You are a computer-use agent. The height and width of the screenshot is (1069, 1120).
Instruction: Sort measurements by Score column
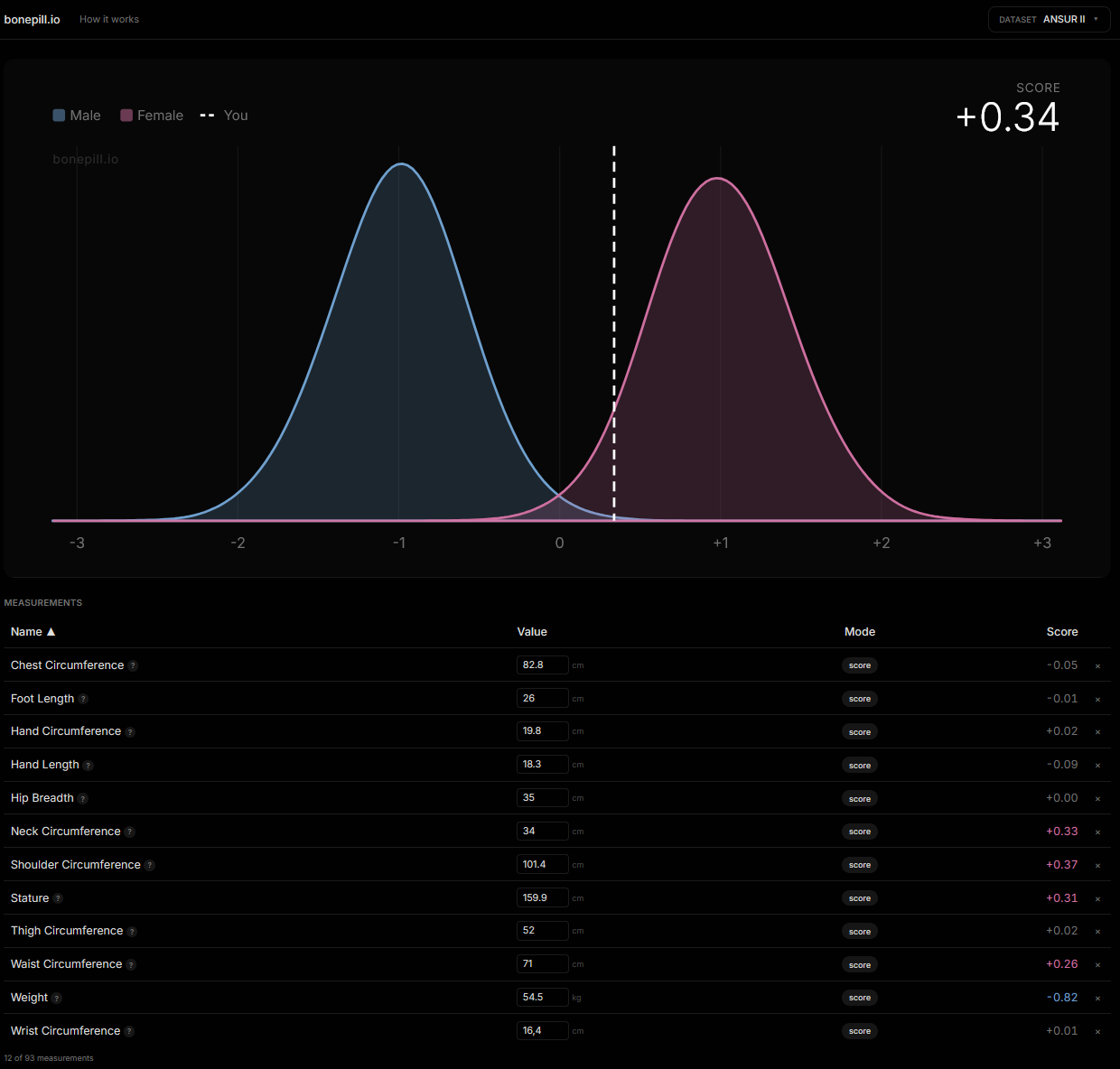pos(1062,632)
